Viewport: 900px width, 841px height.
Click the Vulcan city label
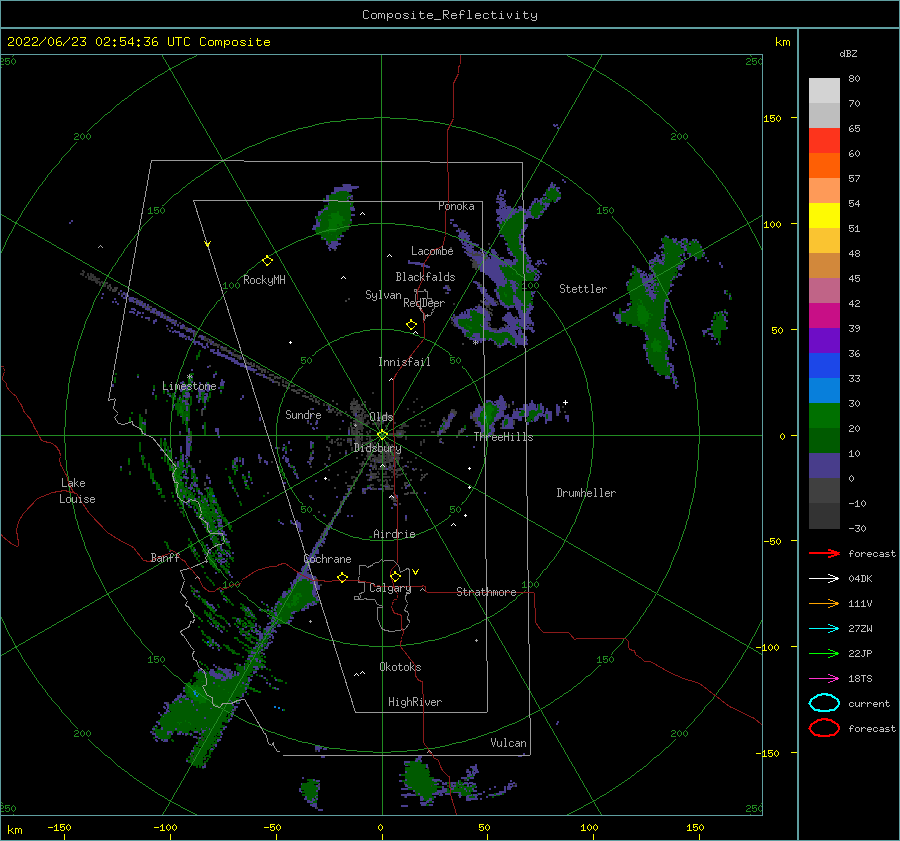508,743
